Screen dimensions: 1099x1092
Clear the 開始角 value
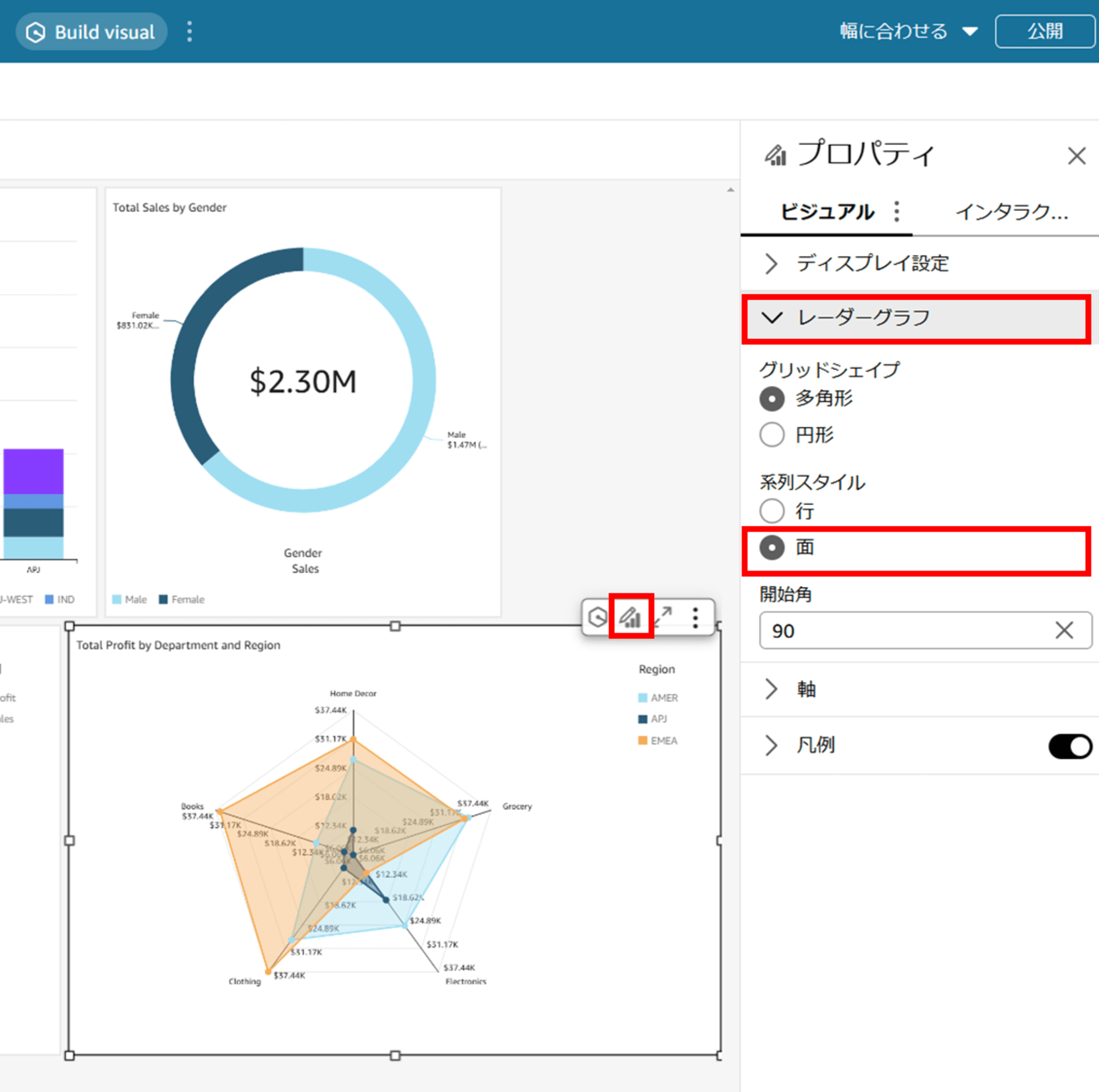[x=1064, y=630]
